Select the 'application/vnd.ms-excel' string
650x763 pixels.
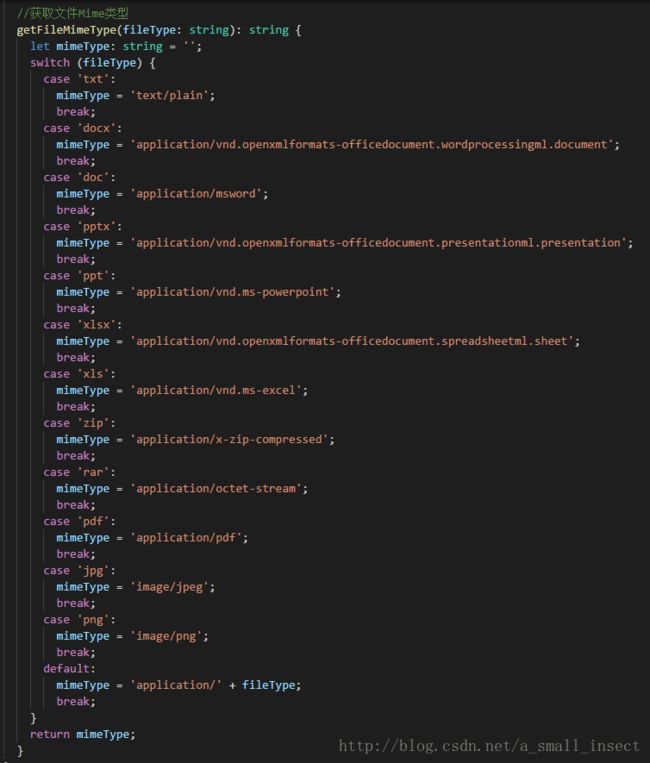click(x=216, y=390)
